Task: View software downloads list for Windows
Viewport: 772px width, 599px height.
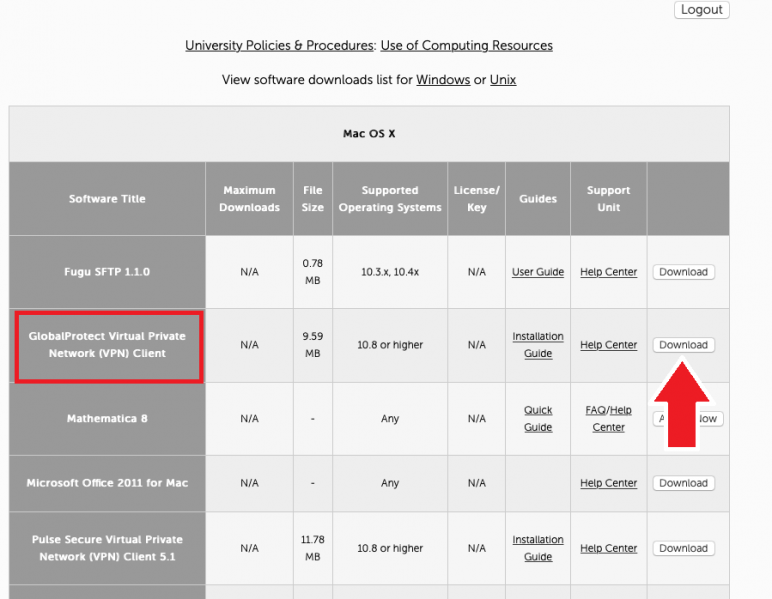Action: (x=443, y=80)
